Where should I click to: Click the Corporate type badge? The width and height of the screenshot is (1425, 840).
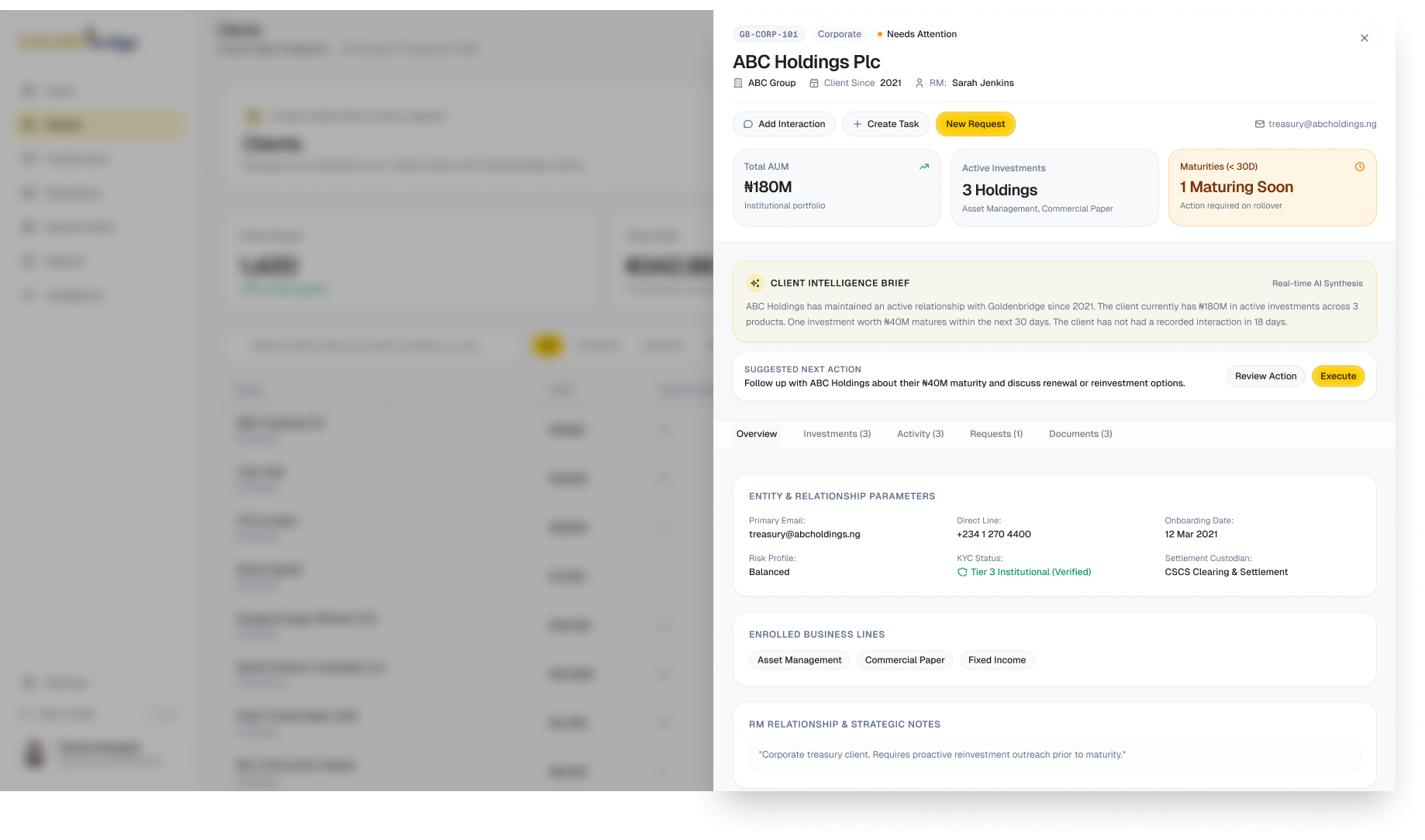click(839, 34)
